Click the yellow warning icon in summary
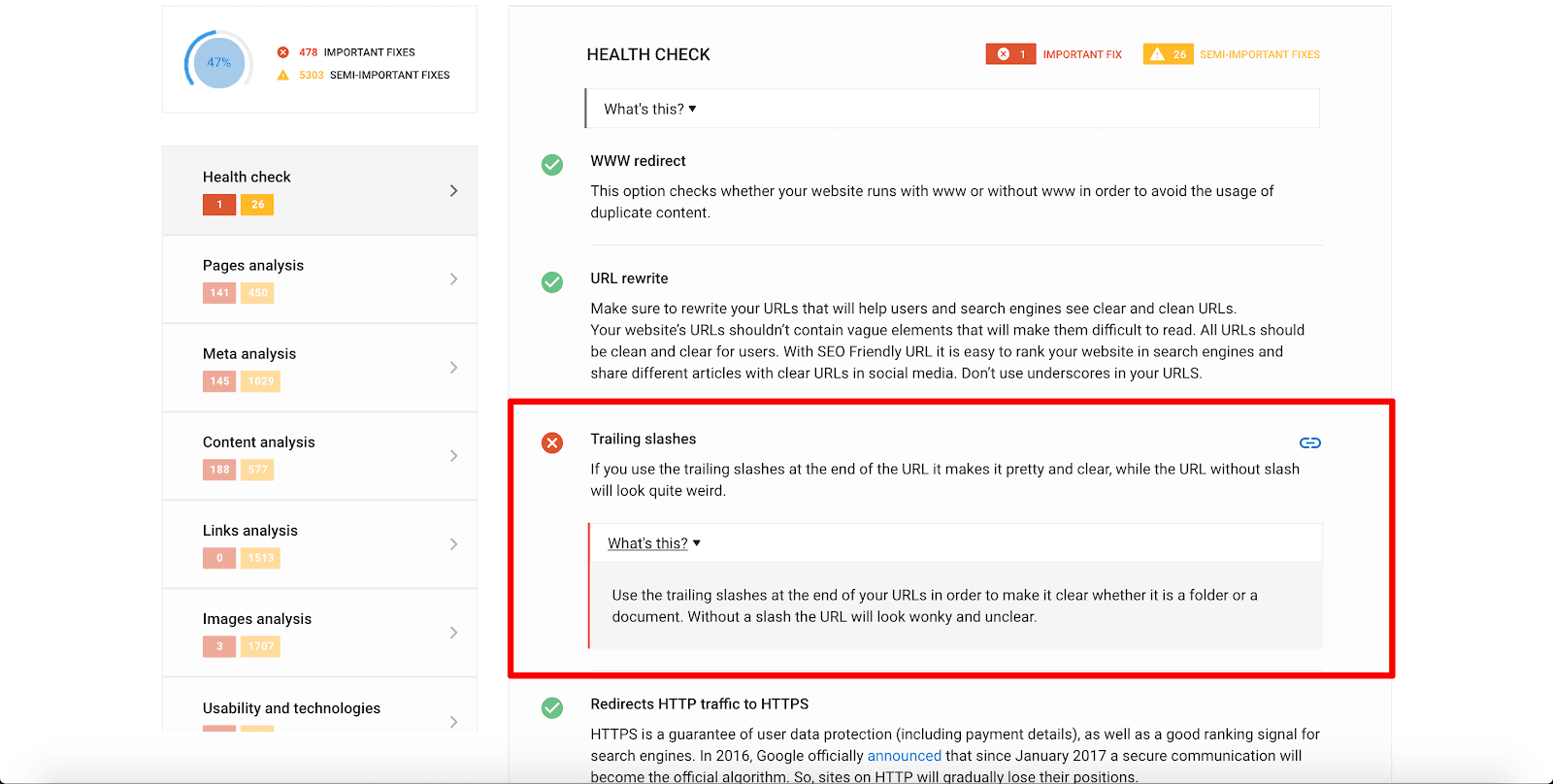Viewport: 1553px width, 784px height. (x=283, y=75)
